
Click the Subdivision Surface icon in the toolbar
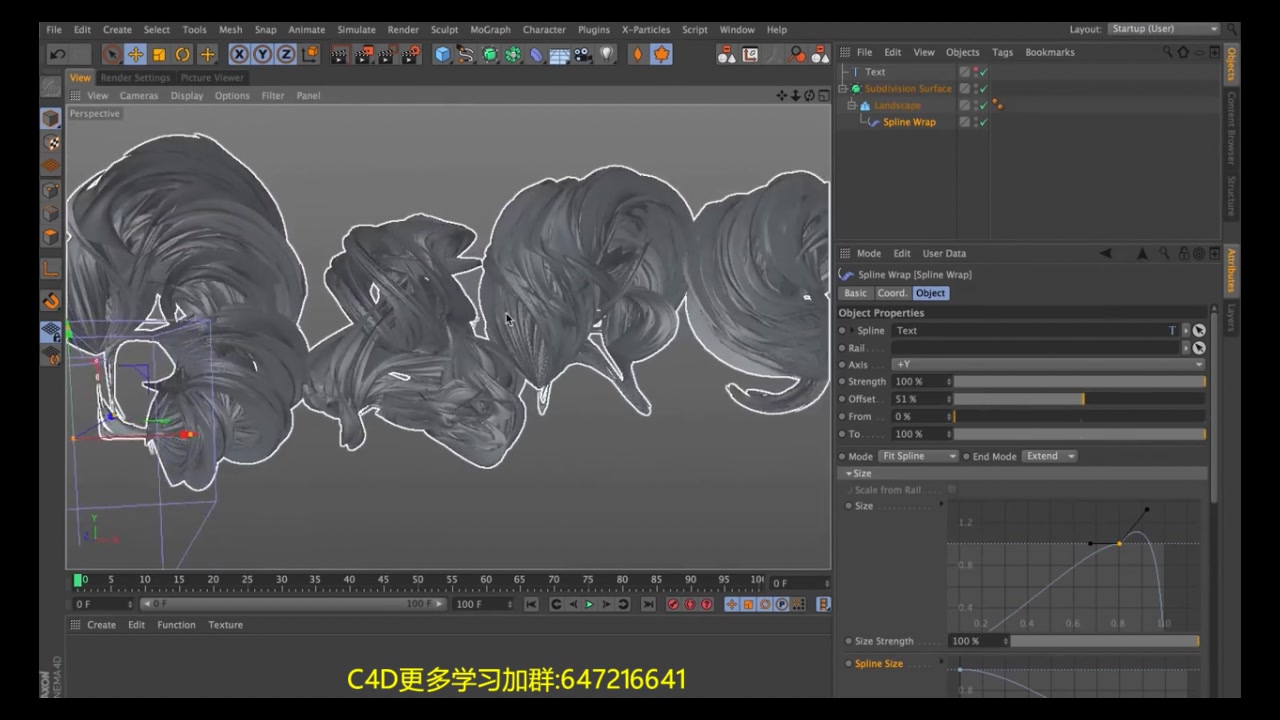[x=487, y=55]
